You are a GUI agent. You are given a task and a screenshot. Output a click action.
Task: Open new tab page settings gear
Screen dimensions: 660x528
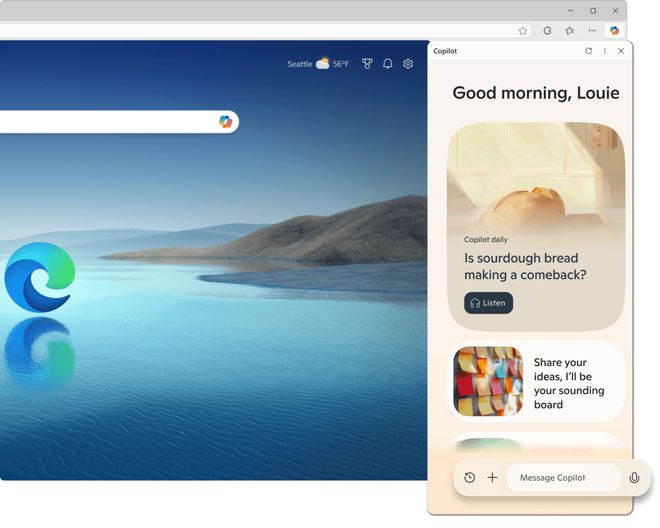tap(408, 64)
